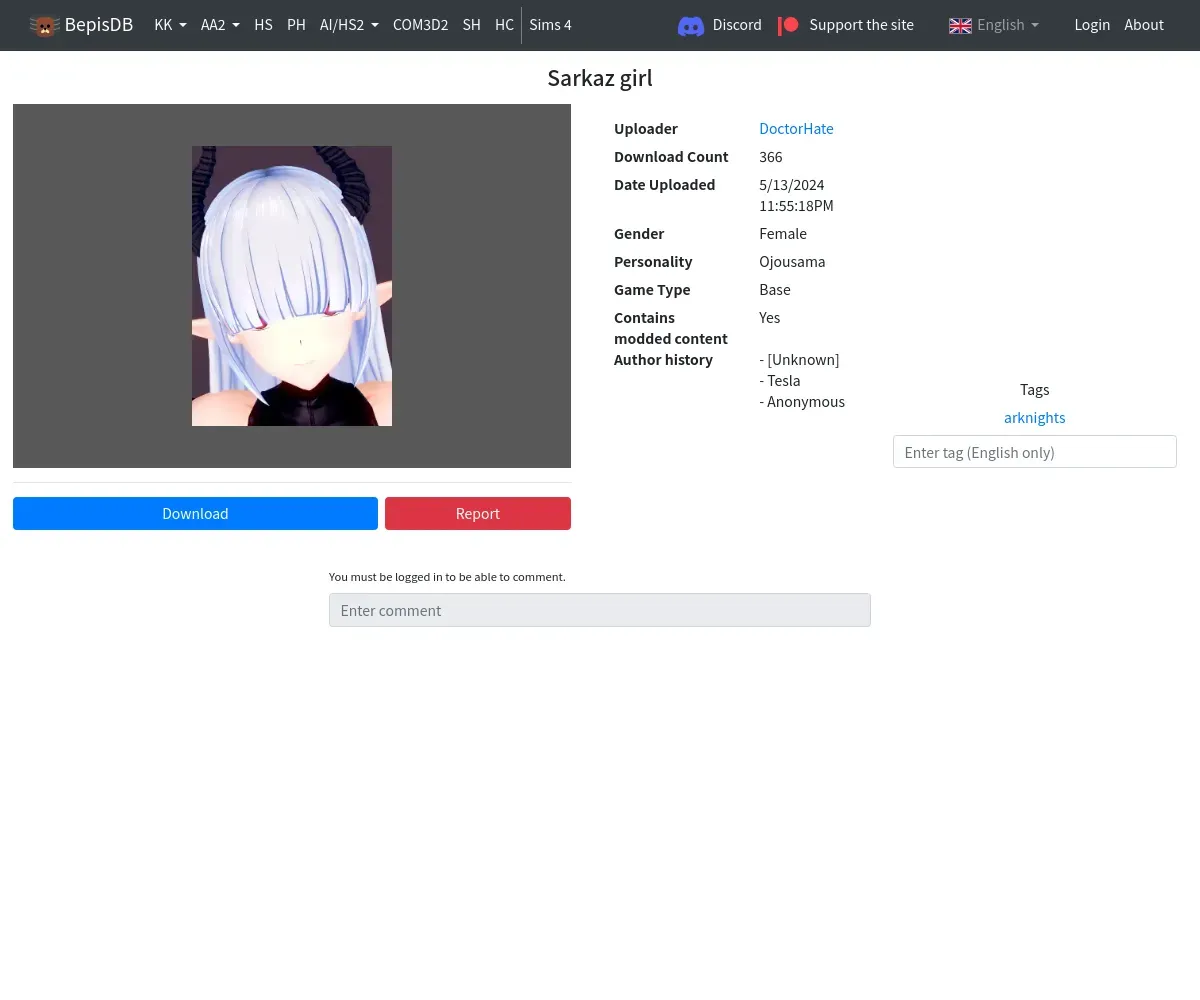Select the HC nav item

(x=504, y=25)
